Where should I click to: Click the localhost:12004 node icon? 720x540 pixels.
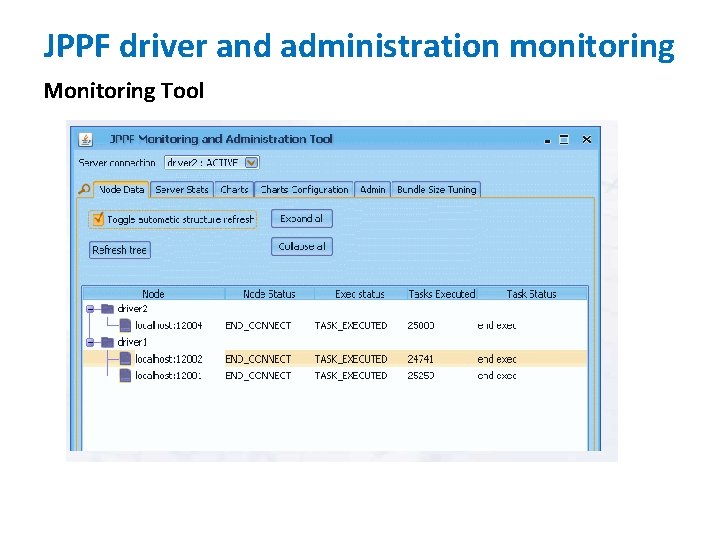tap(125, 325)
